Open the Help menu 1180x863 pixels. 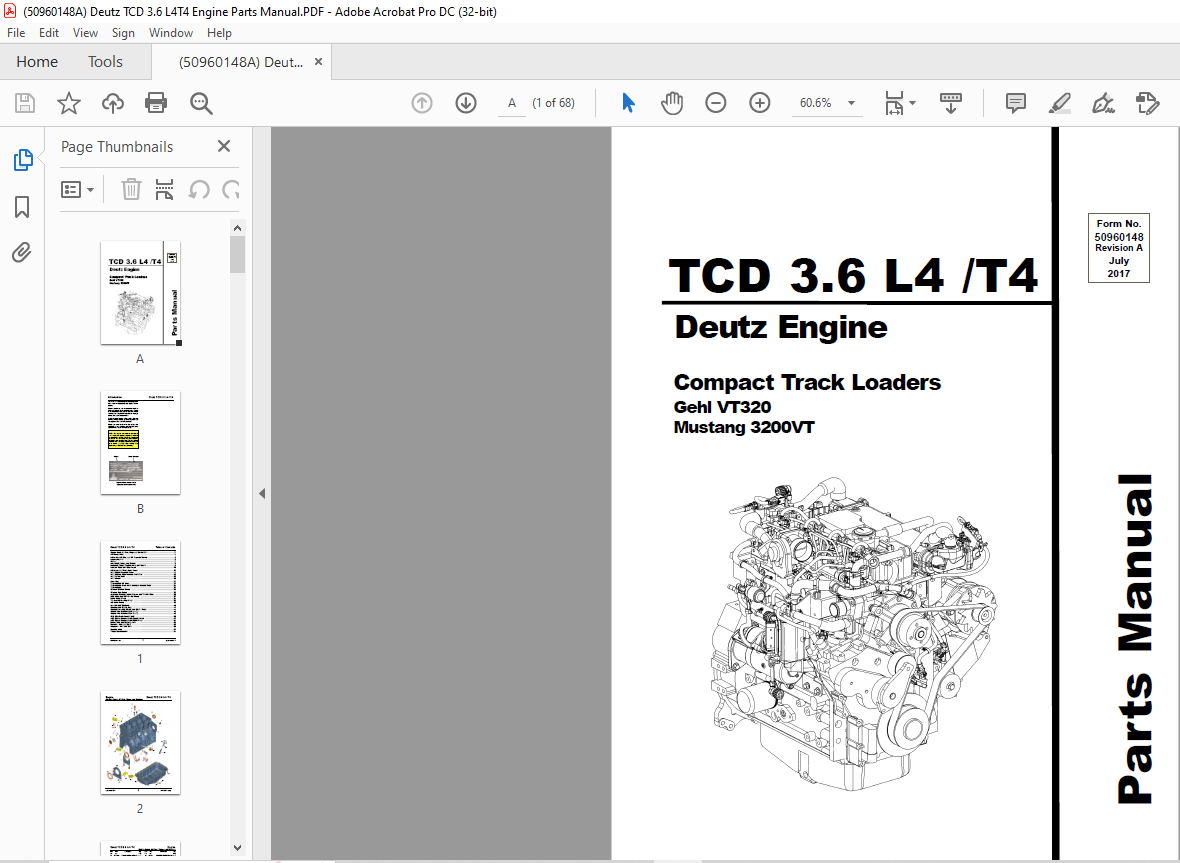tap(219, 33)
